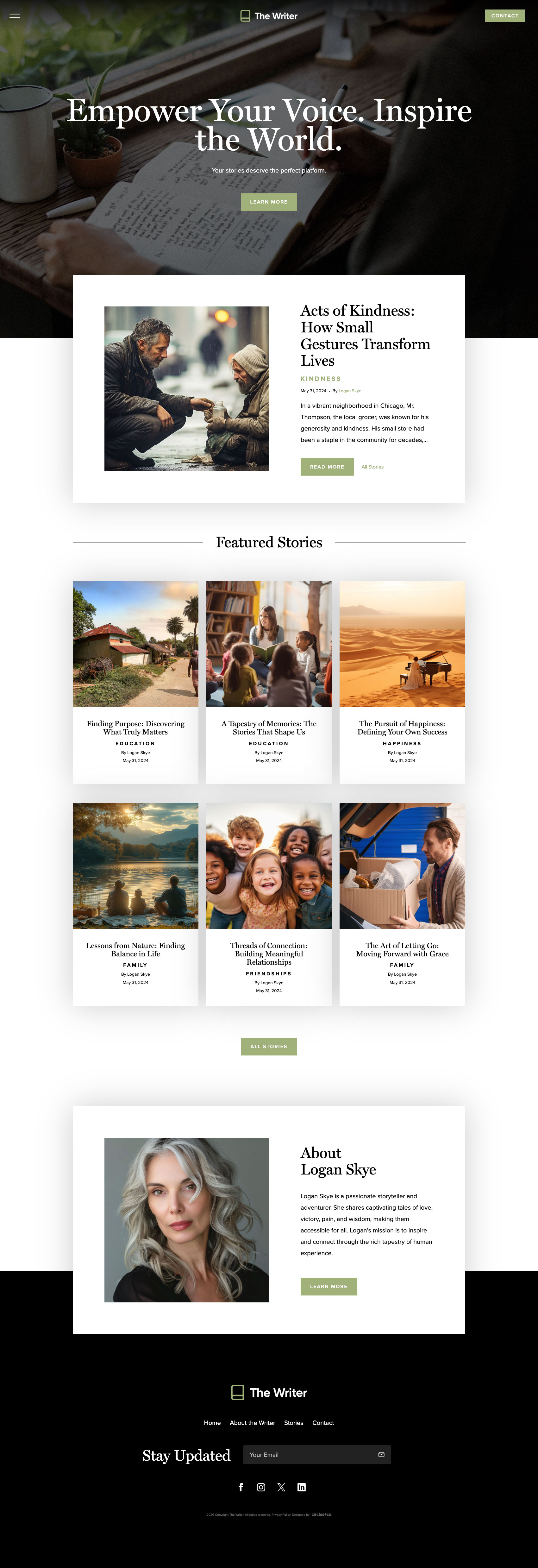The height and width of the screenshot is (1568, 538).
Task: Click Logan Skye author link
Action: 350,391
